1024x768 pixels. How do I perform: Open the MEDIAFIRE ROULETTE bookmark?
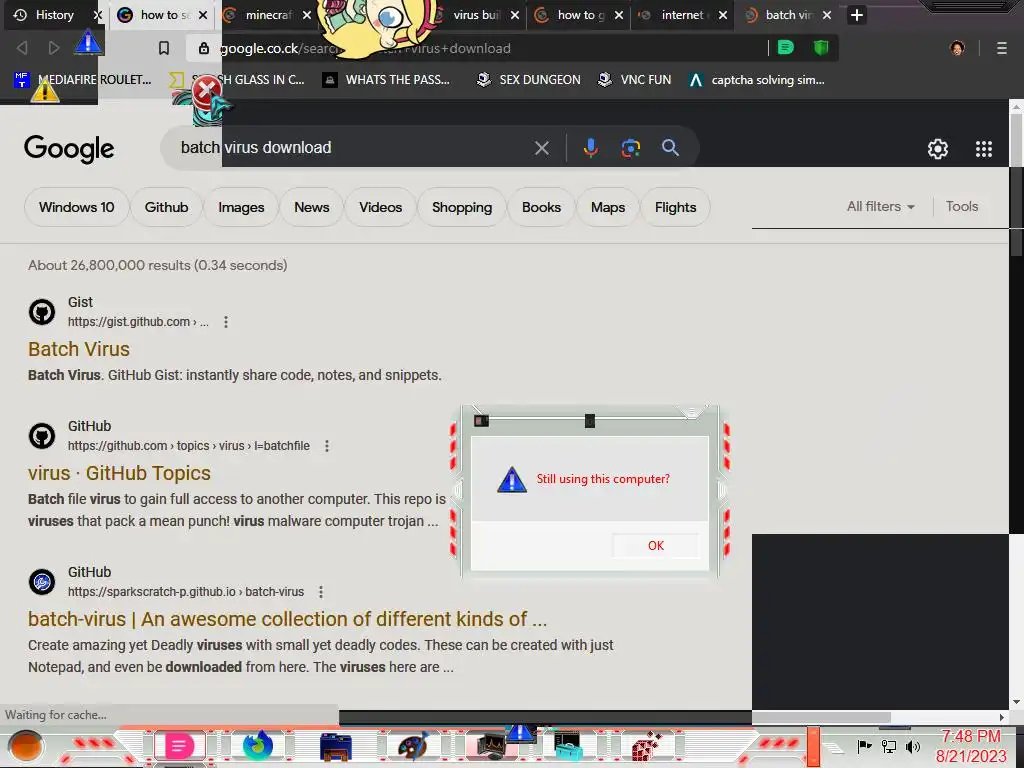click(82, 80)
